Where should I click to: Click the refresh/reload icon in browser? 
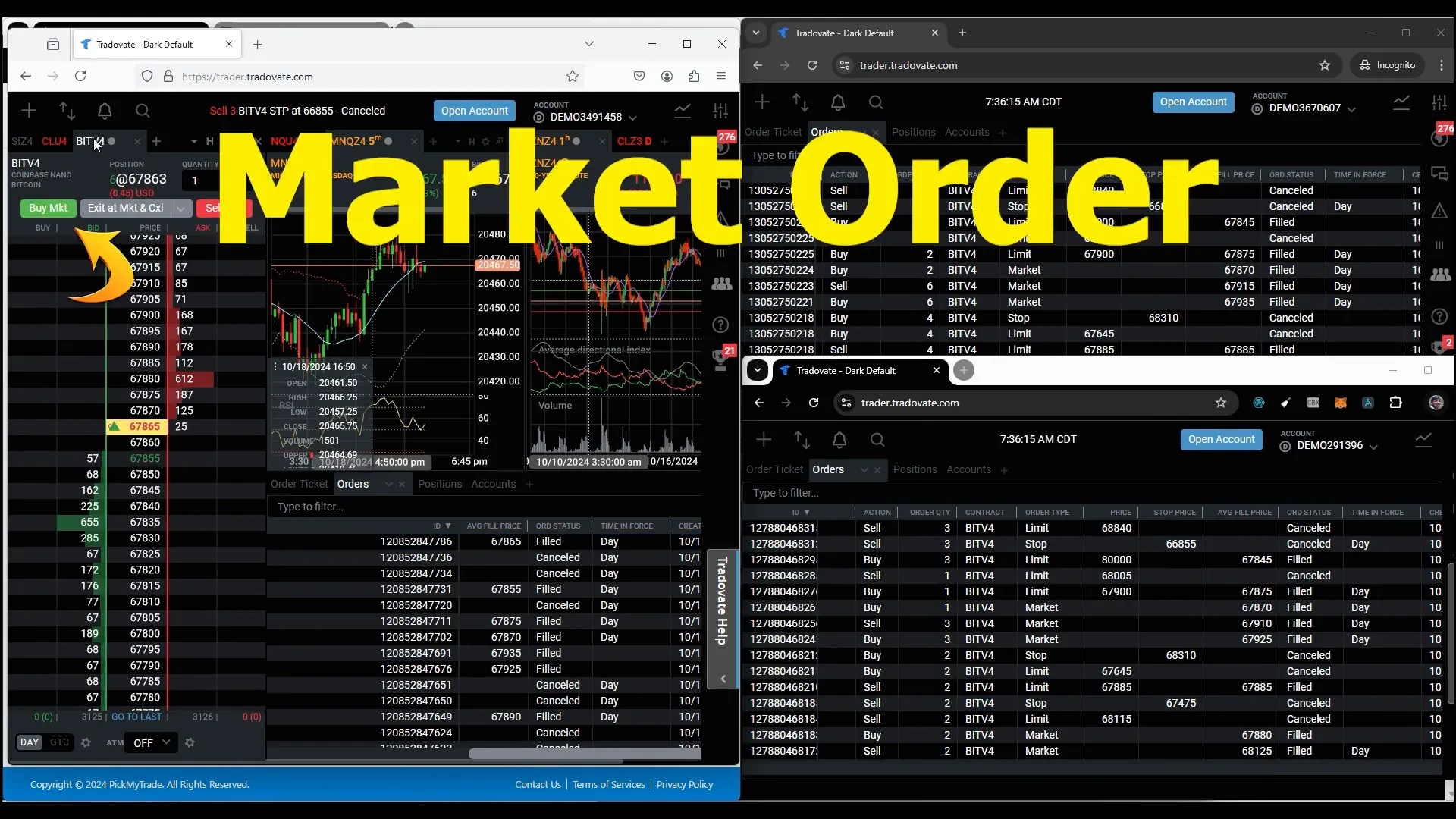point(80,76)
